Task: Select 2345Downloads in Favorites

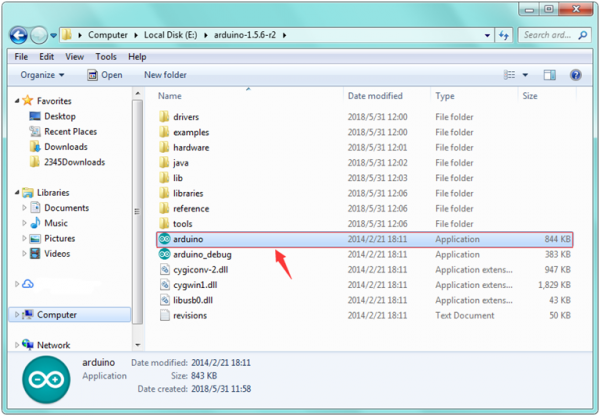Action: [x=74, y=162]
